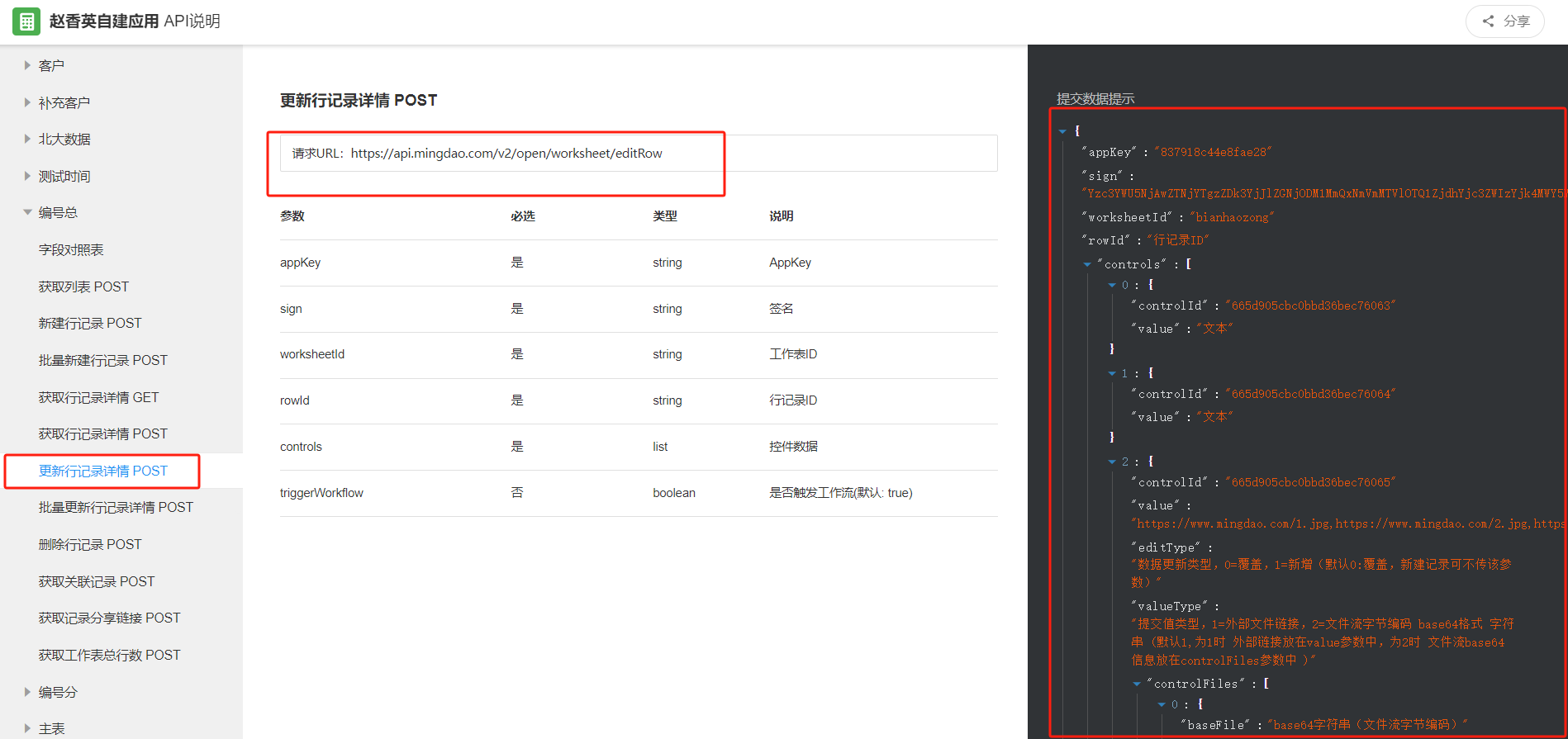Screen dimensions: 1568x739
Task: Open the 字段对照表 page
Action: point(71,250)
